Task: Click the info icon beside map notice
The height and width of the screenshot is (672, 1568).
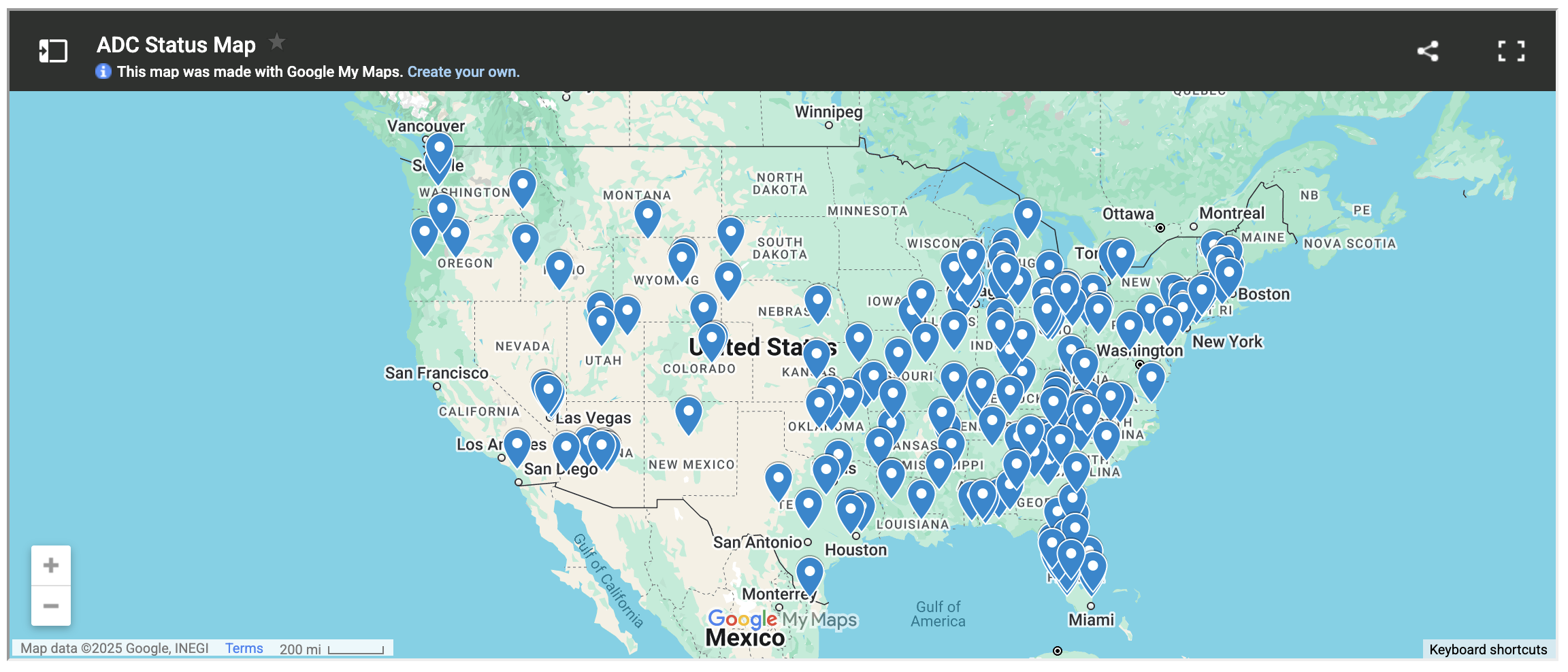Action: 103,71
